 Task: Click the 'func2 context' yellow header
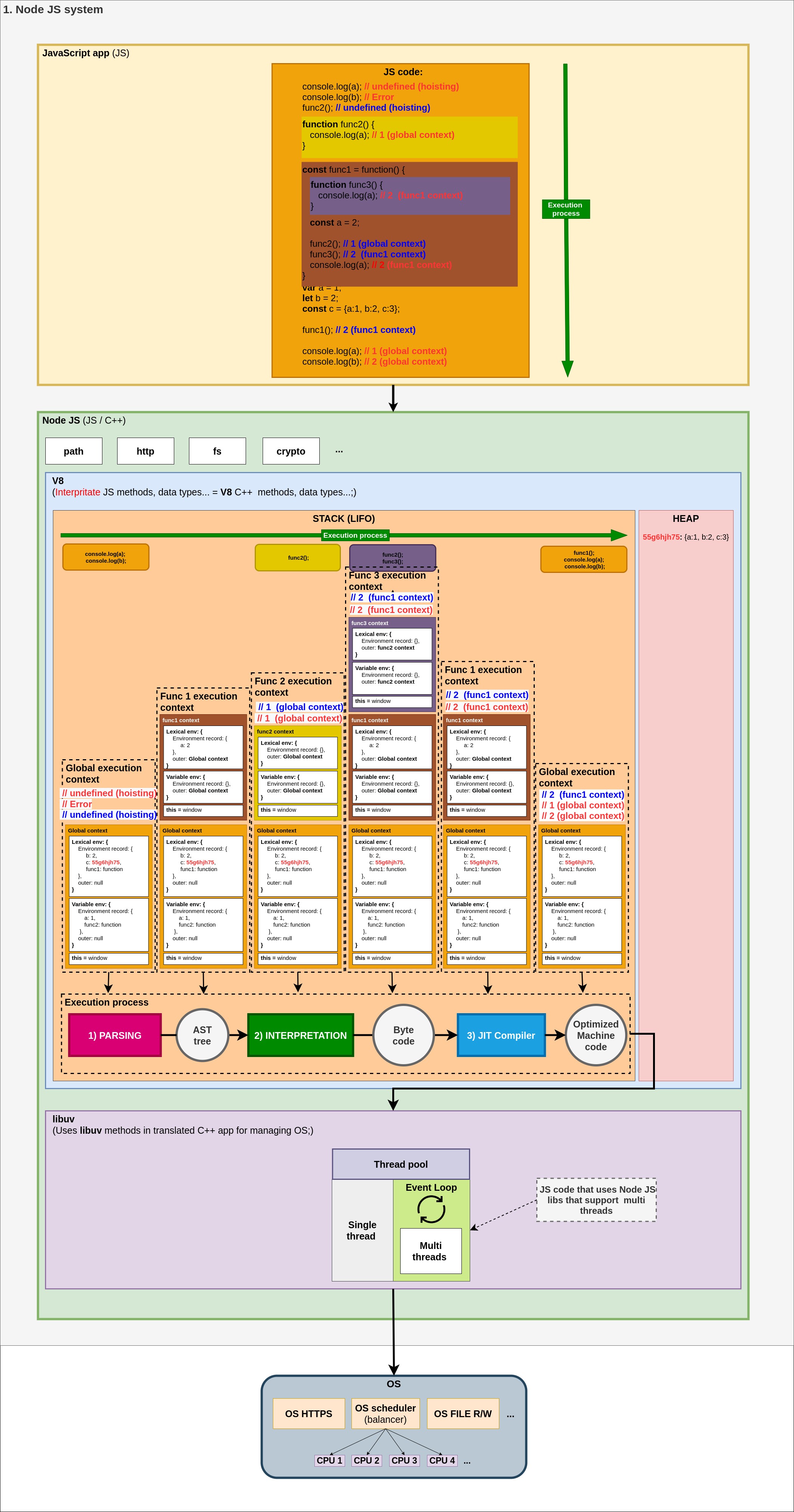[x=275, y=731]
